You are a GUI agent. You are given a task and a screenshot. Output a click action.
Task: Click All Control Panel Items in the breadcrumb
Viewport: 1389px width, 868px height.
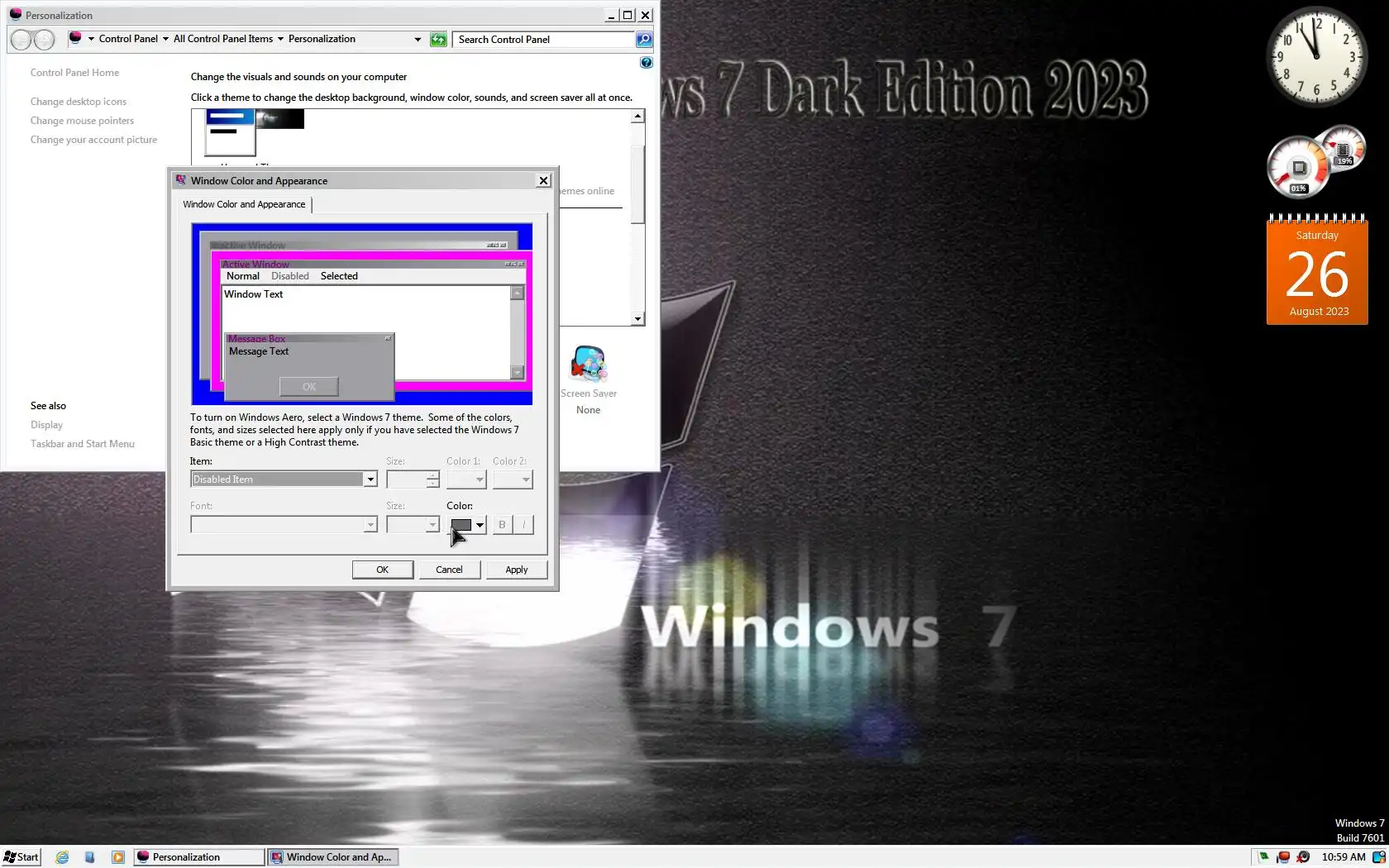tap(223, 39)
